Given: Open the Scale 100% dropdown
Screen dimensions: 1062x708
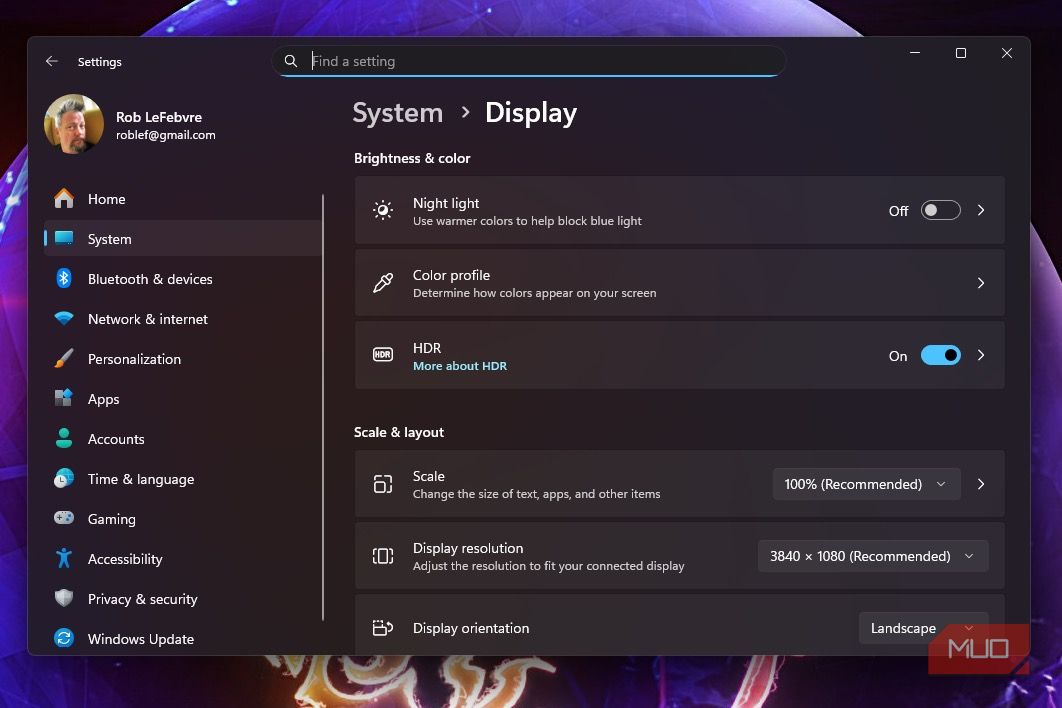Looking at the screenshot, I should (866, 484).
